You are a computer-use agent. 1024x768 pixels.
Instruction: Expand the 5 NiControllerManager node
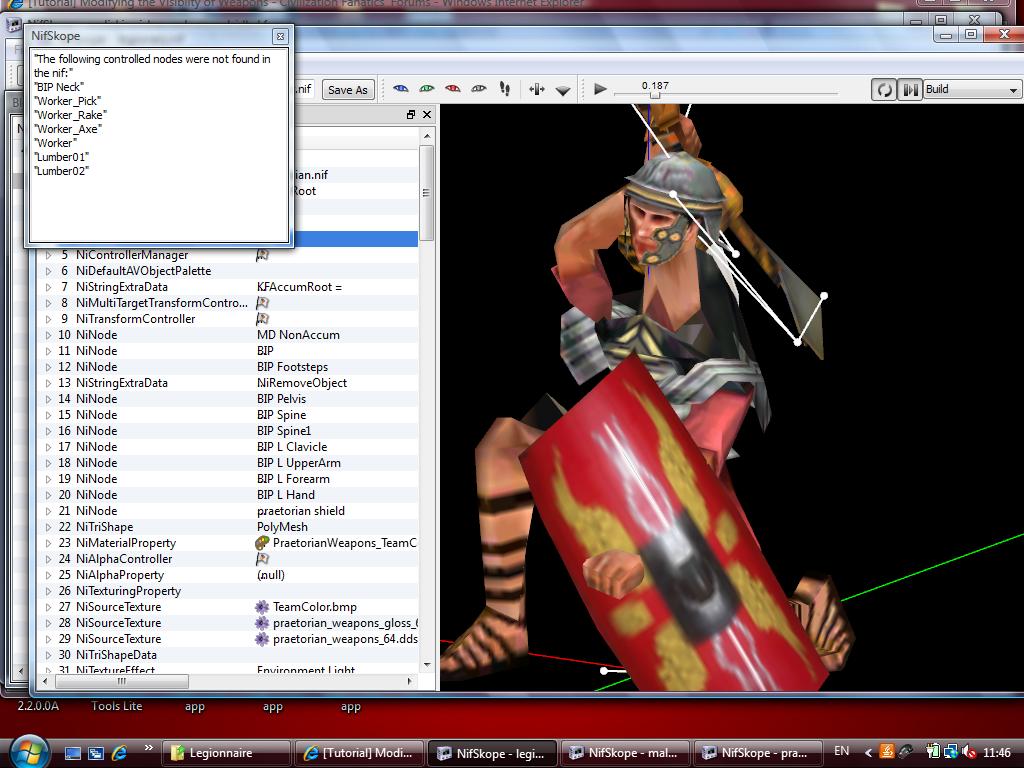click(x=48, y=255)
